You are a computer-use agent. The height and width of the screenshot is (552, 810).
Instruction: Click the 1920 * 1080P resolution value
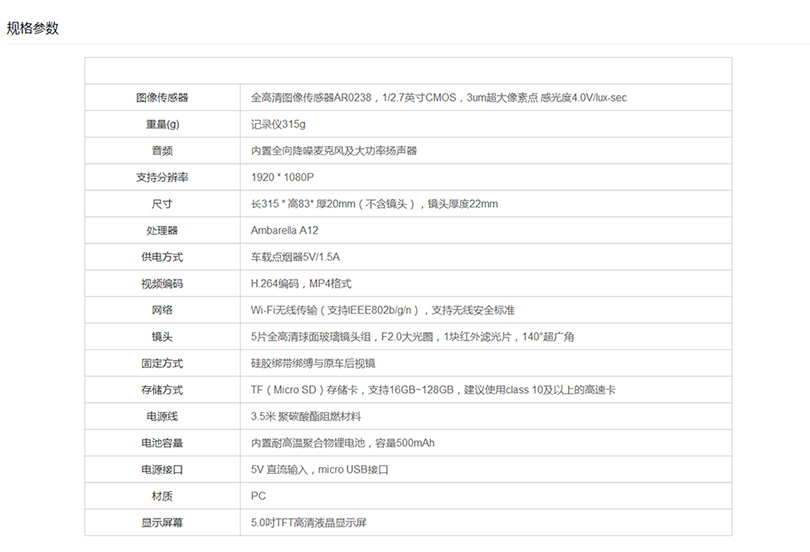pos(283,177)
